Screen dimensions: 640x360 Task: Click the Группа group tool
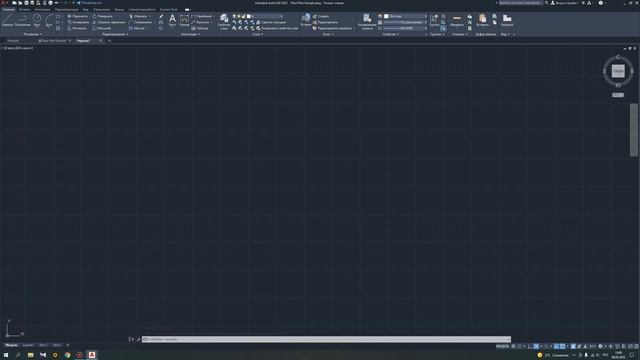(x=434, y=20)
